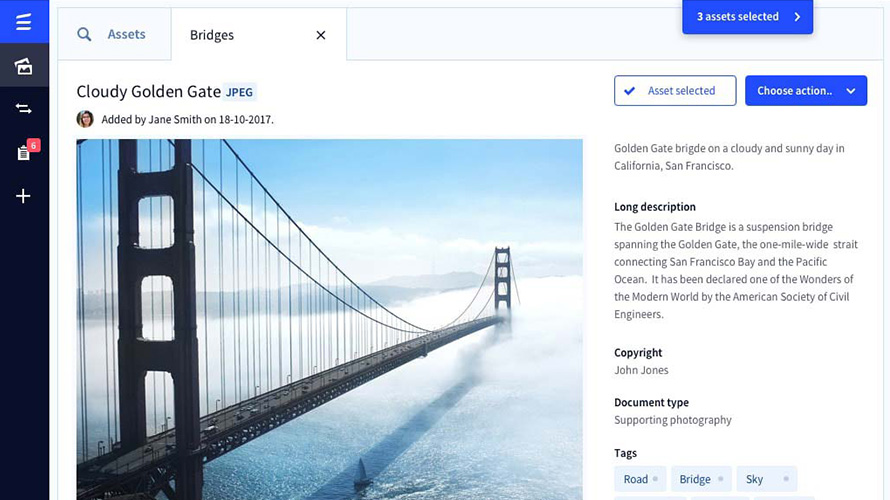Click the Added by Jane Smith text
890x500 pixels.
click(x=187, y=120)
